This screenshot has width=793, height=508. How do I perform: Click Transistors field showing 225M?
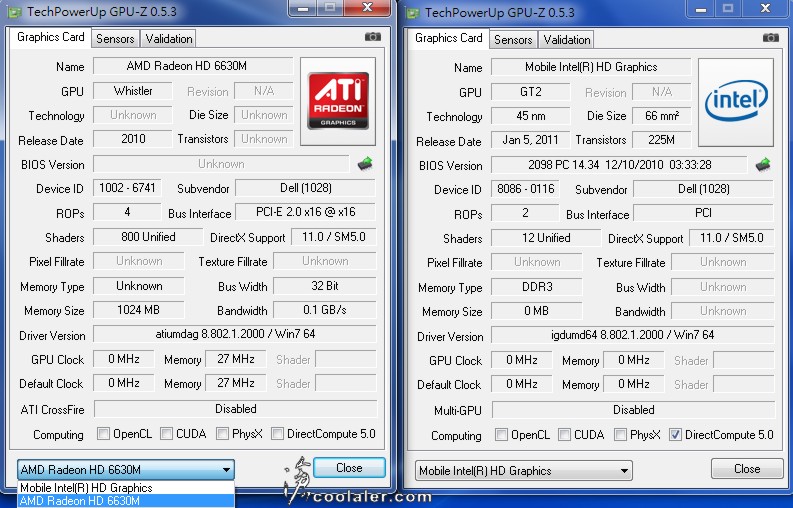[x=662, y=140]
